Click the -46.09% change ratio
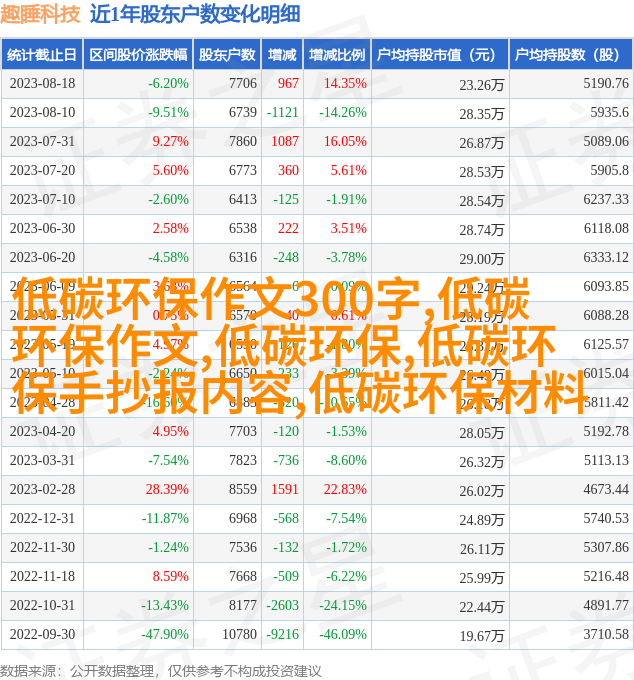 (x=343, y=635)
